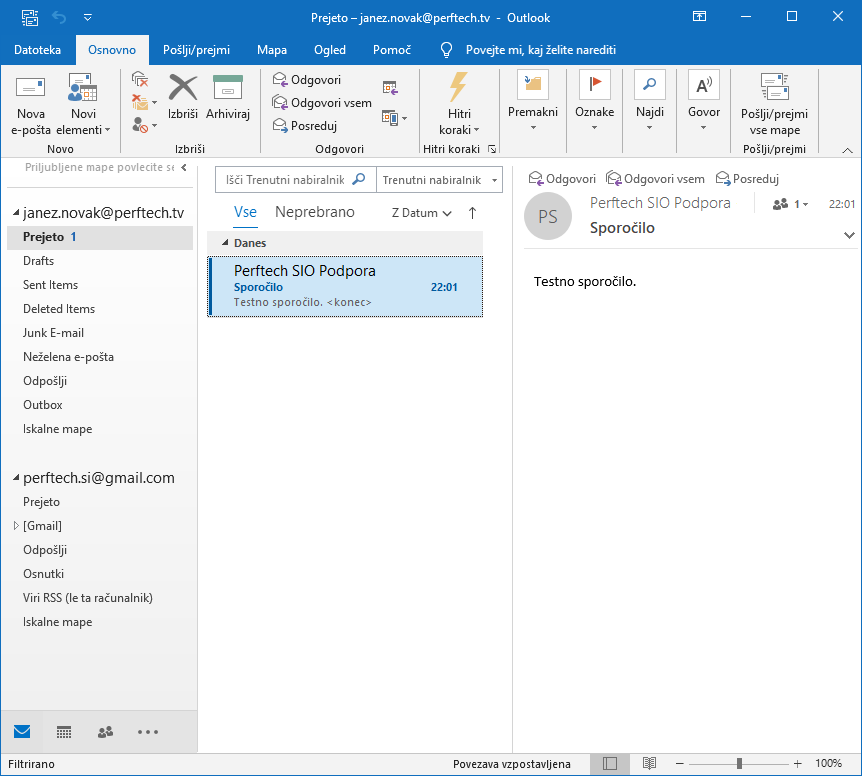Reverse sort order with up arrow

pos(472,213)
